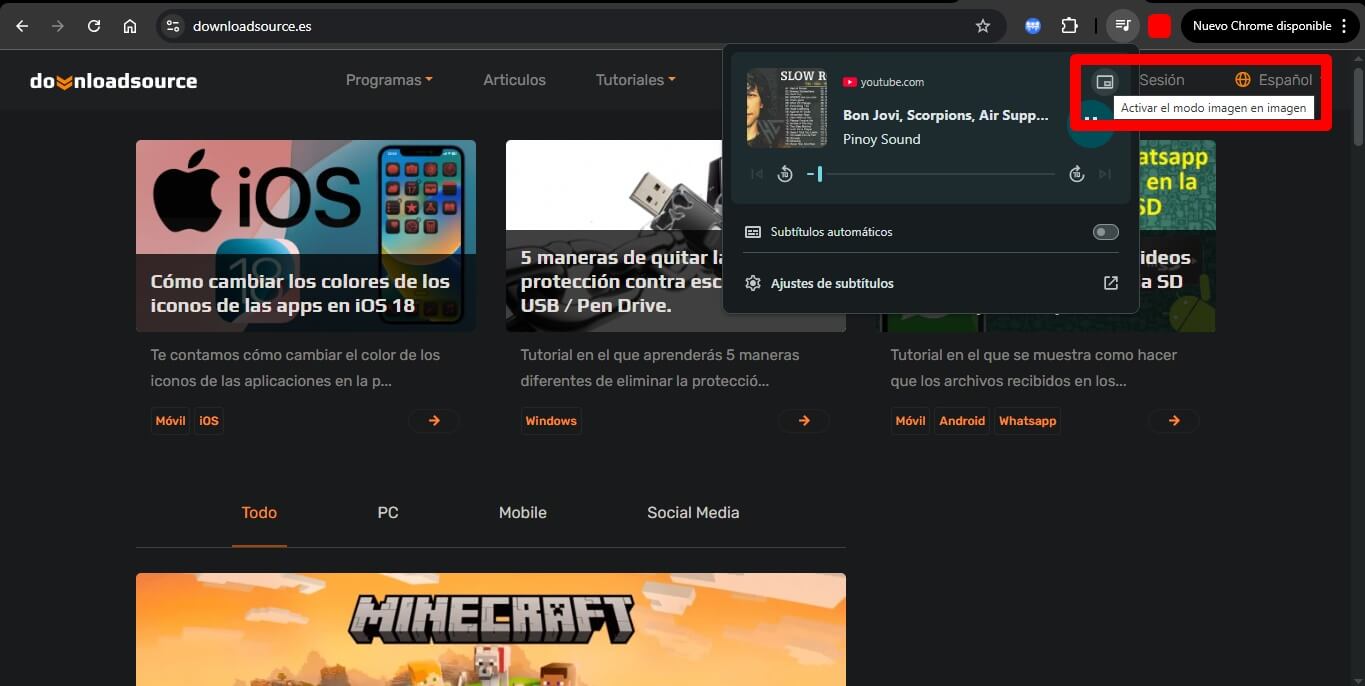Click the Slow Rock album thumbnail

tap(787, 108)
